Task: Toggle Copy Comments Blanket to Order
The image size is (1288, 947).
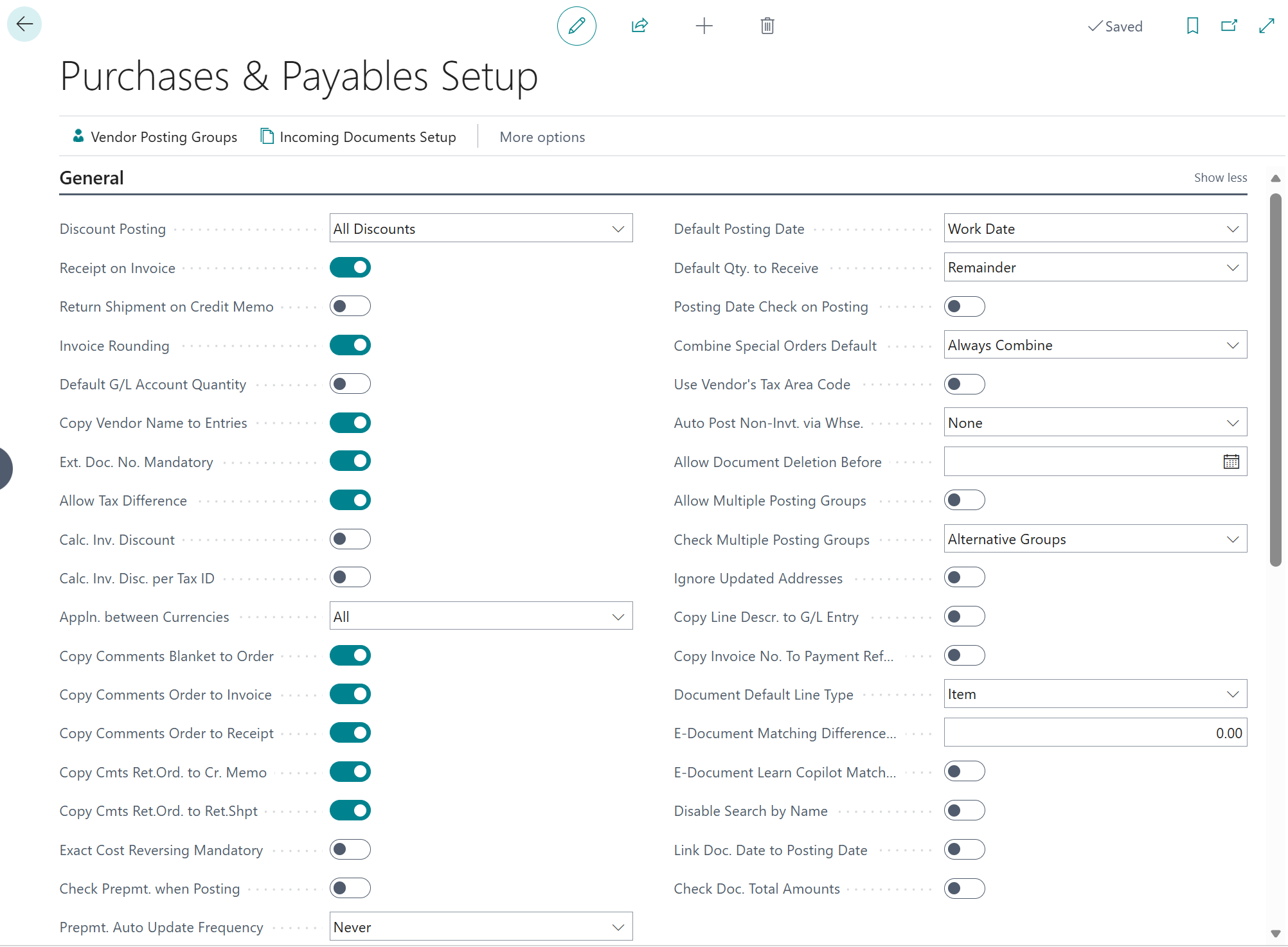Action: click(350, 655)
